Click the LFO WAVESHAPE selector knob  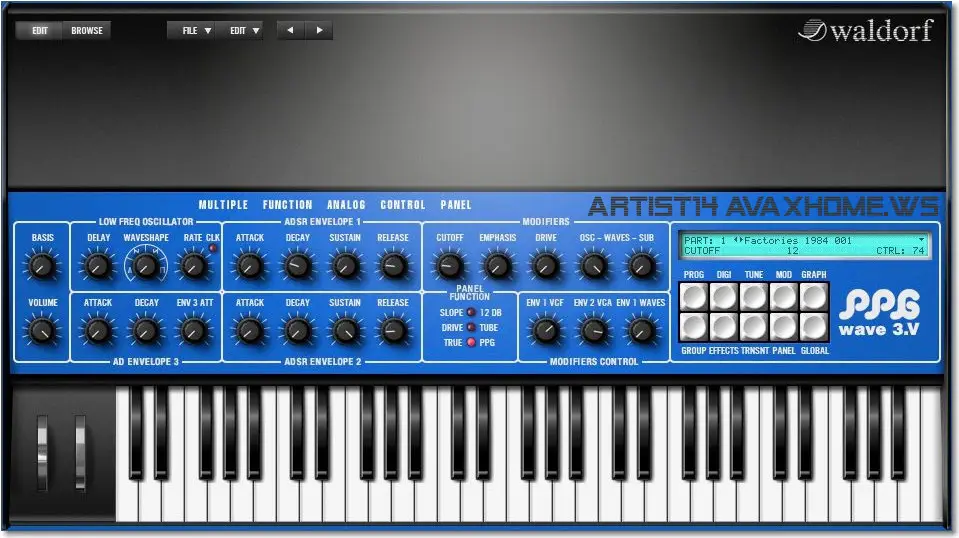[146, 266]
